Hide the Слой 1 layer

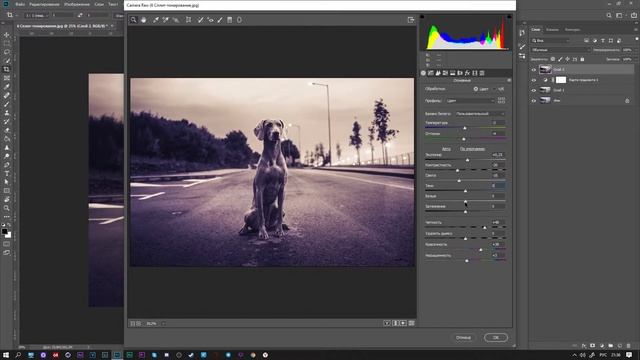[x=533, y=90]
